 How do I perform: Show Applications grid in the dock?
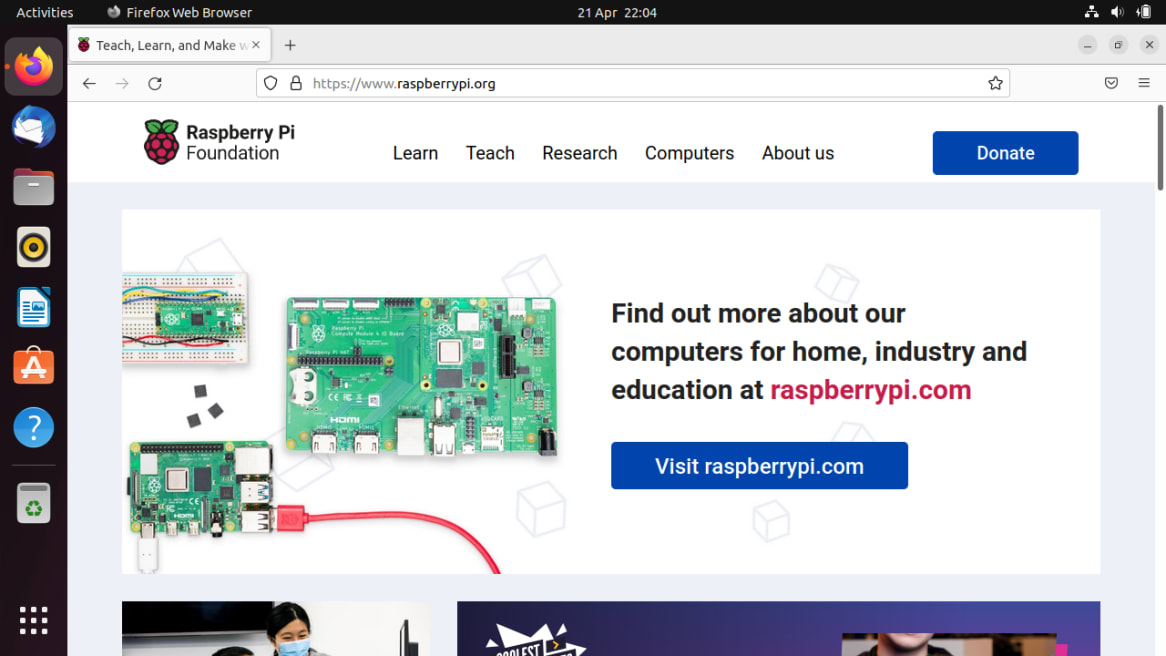click(33, 620)
